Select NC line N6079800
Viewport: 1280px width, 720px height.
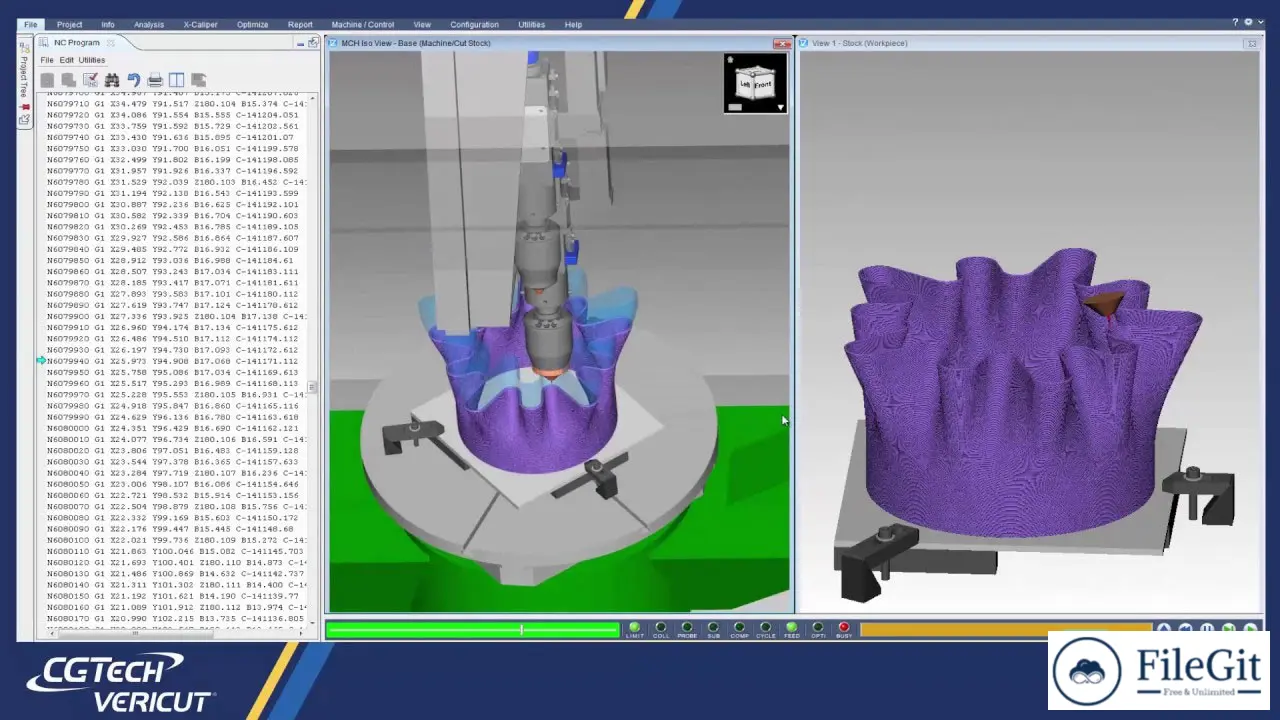(x=173, y=204)
